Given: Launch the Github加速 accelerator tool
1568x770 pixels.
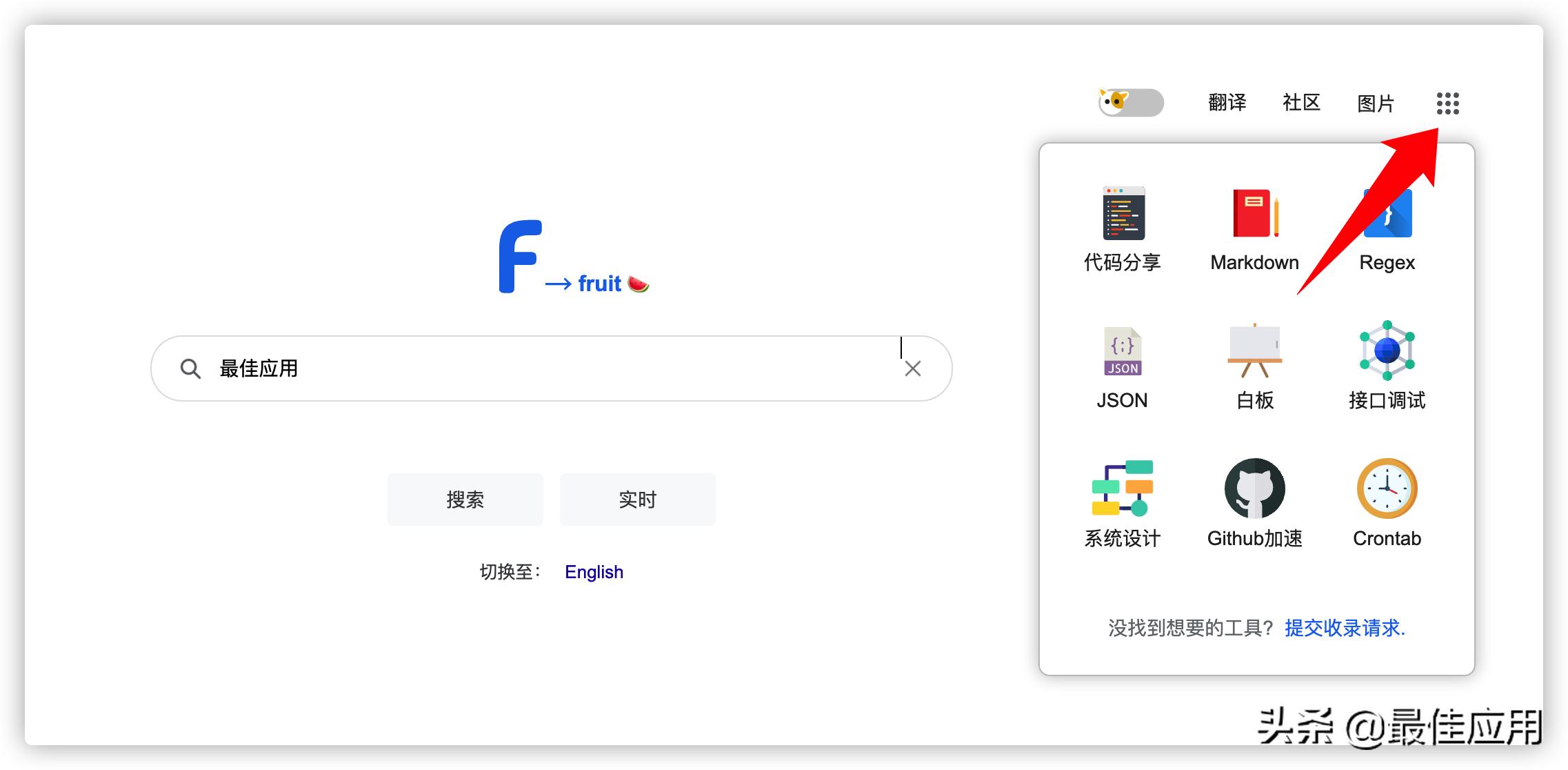Looking at the screenshot, I should point(1254,491).
